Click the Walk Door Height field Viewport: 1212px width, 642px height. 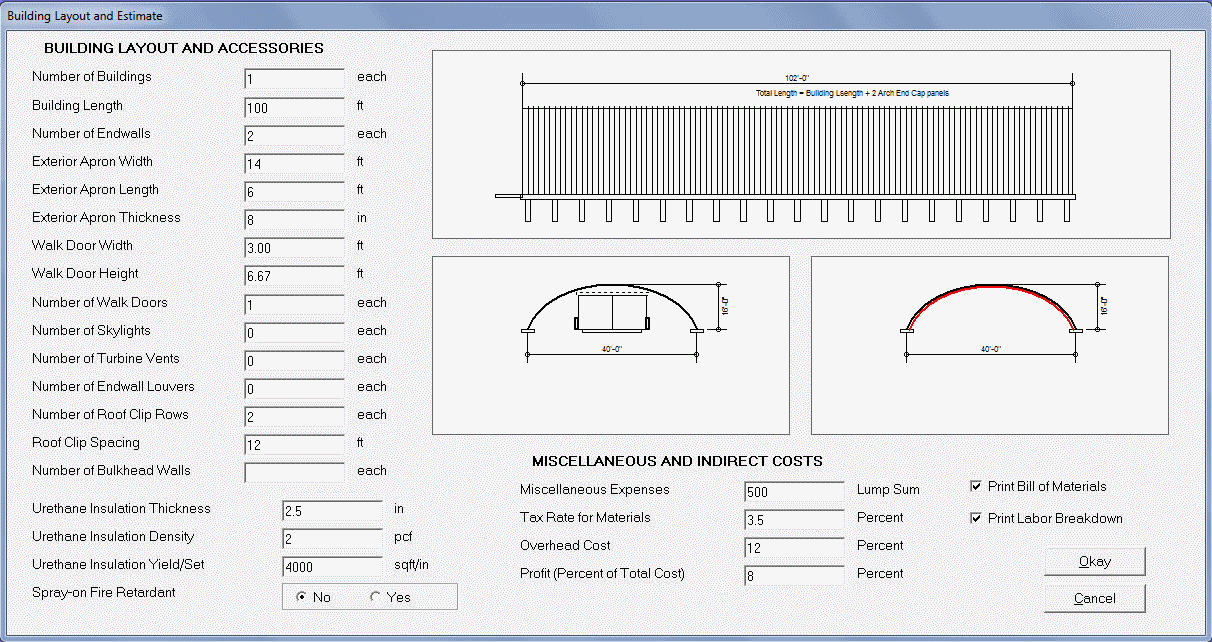click(294, 275)
